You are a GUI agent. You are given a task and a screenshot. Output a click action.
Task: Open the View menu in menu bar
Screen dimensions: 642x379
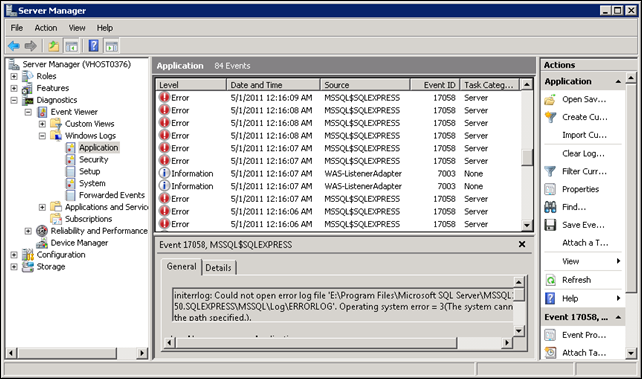(77, 28)
